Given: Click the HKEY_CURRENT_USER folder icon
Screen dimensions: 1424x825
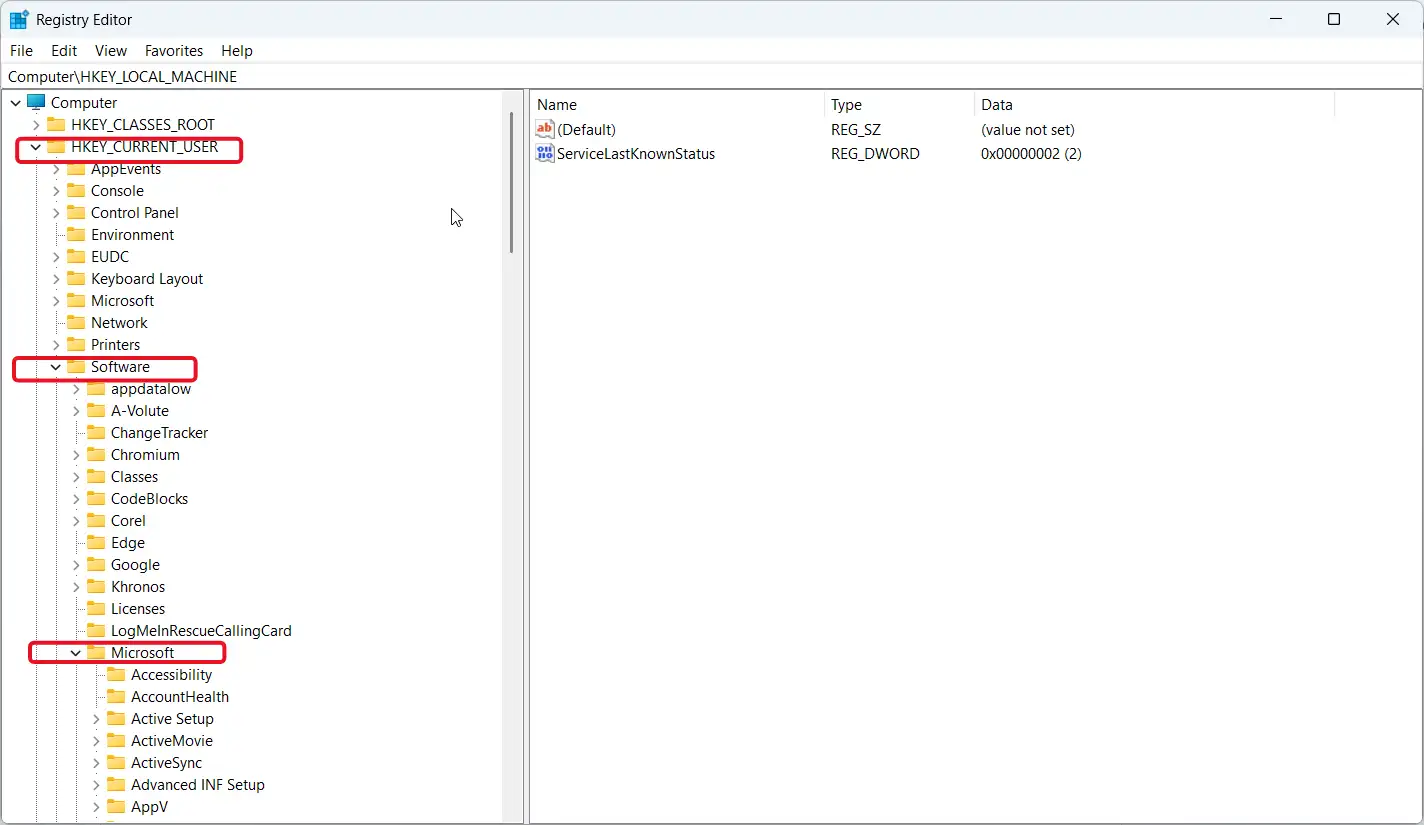Looking at the screenshot, I should [56, 146].
